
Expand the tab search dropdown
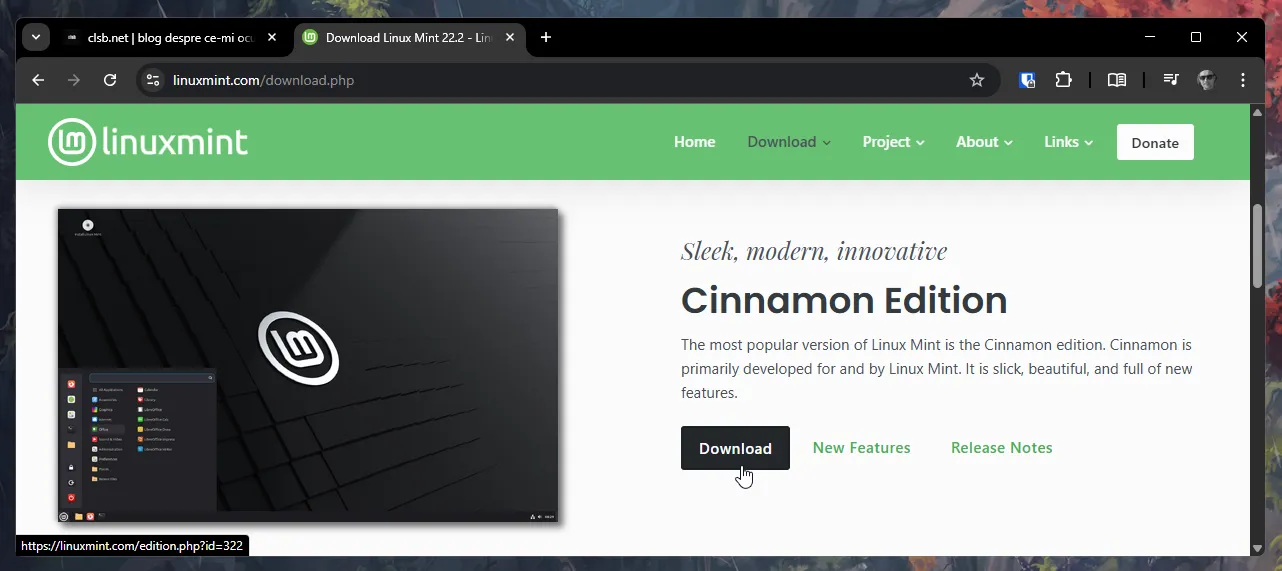tap(36, 37)
